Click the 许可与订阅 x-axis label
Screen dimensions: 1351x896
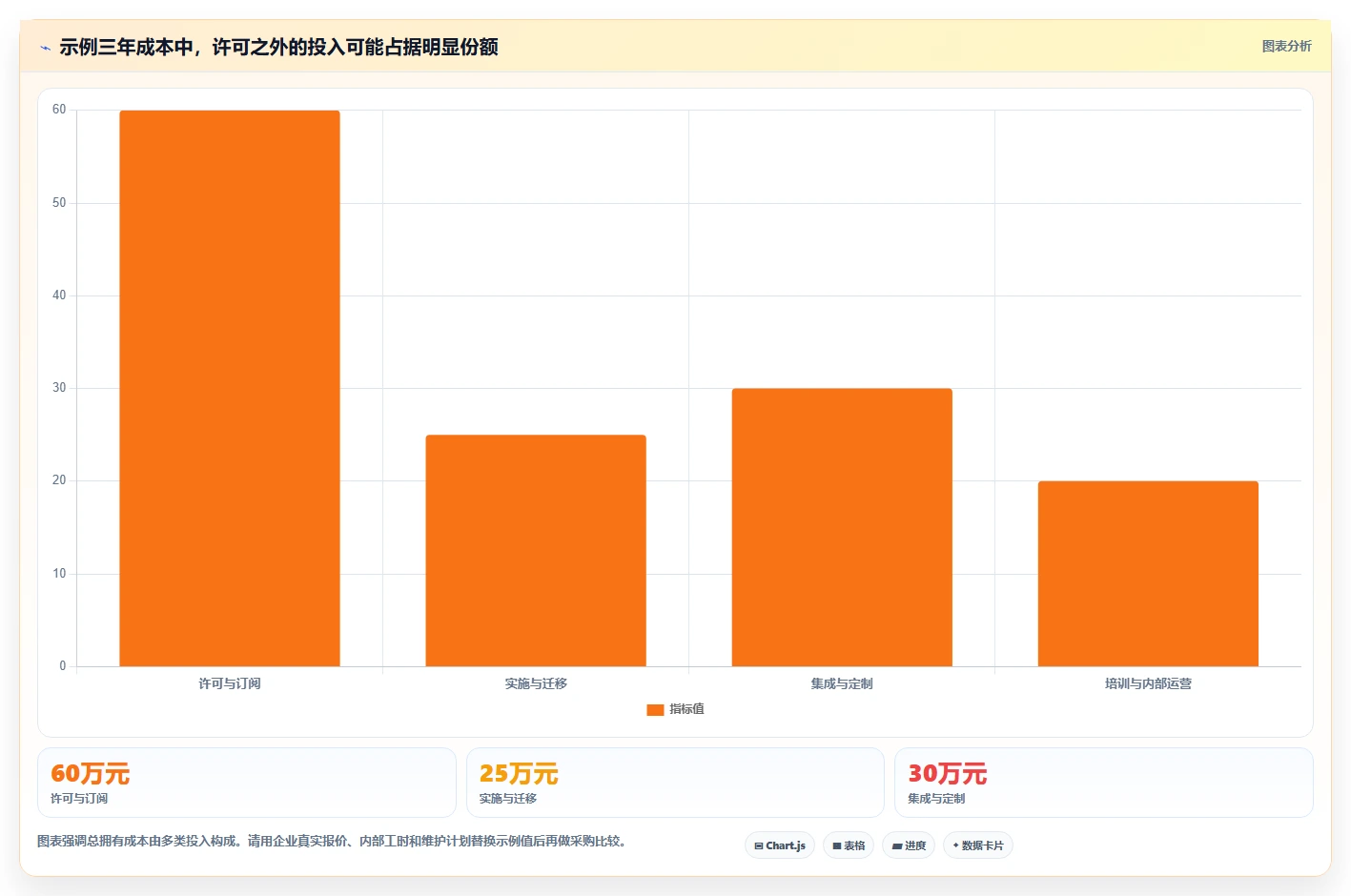[230, 683]
